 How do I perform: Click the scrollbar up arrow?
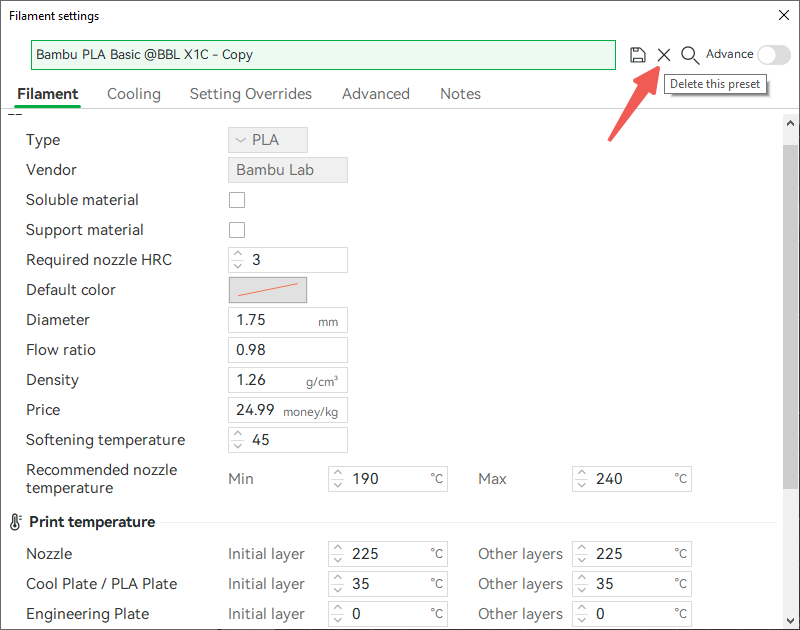(x=790, y=123)
